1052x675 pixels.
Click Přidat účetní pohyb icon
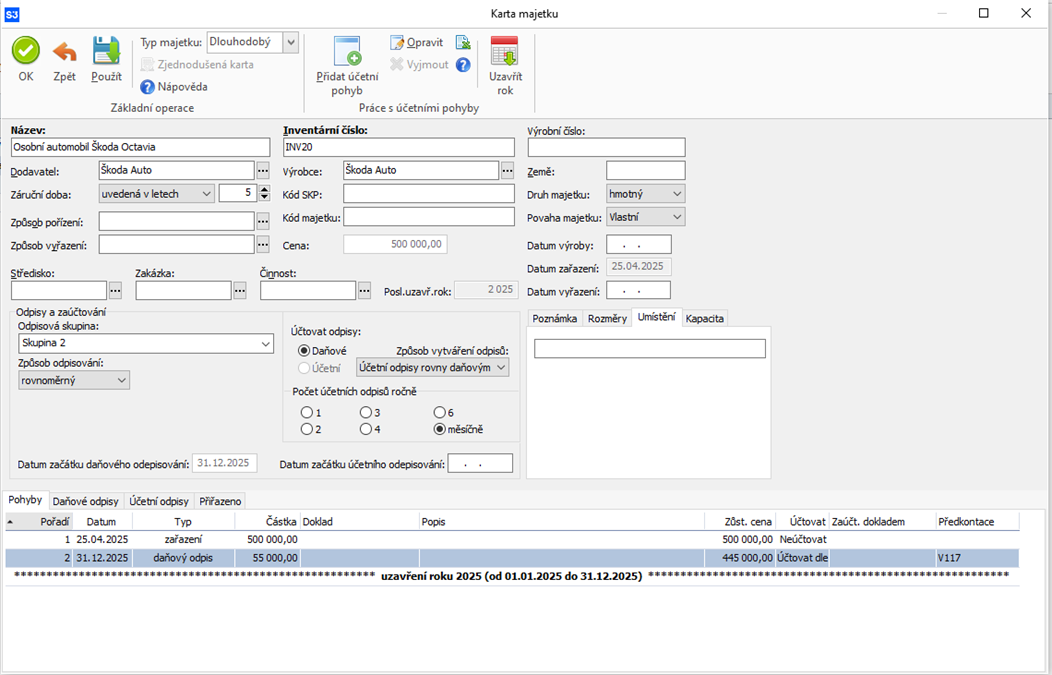click(x=347, y=52)
